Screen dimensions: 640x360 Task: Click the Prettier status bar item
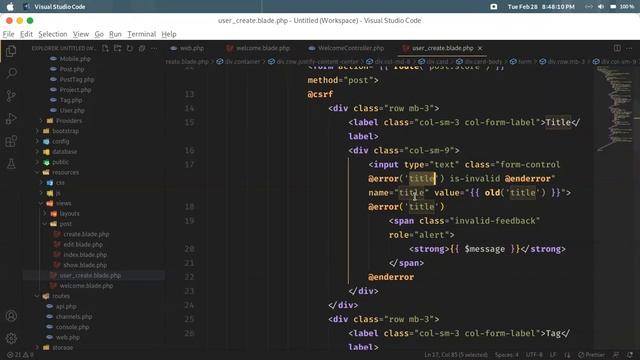click(592, 355)
